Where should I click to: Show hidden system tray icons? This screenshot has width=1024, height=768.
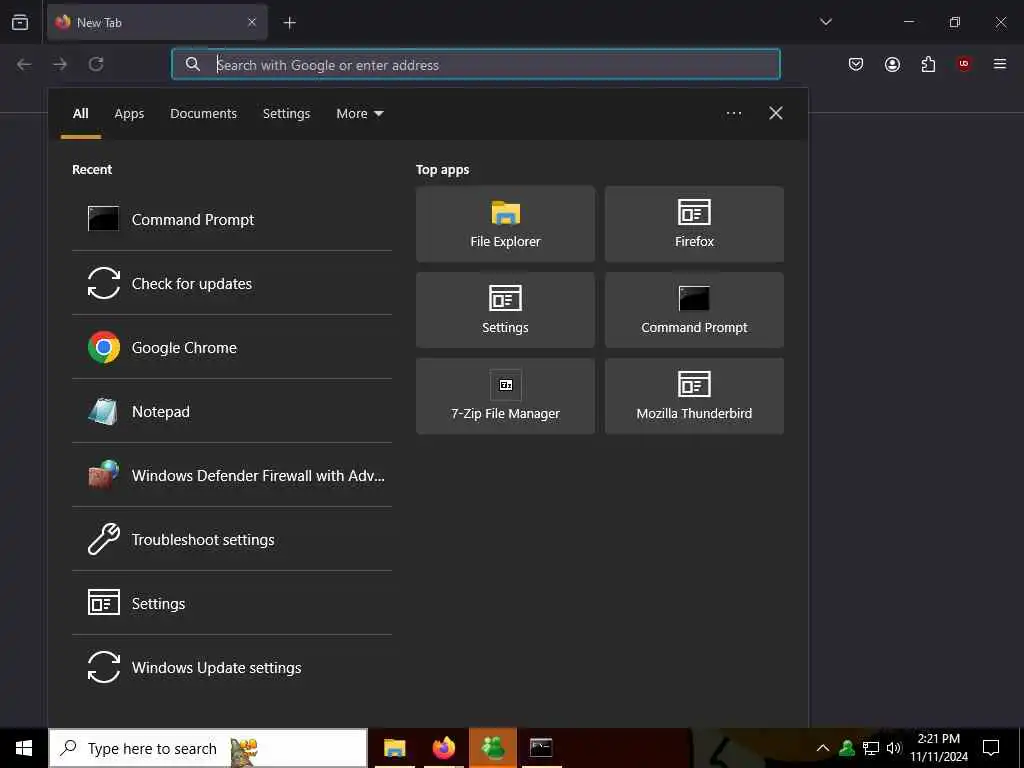point(823,748)
